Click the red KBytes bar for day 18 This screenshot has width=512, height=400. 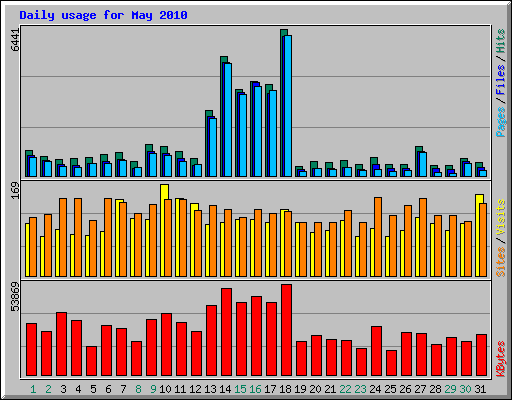click(286, 330)
